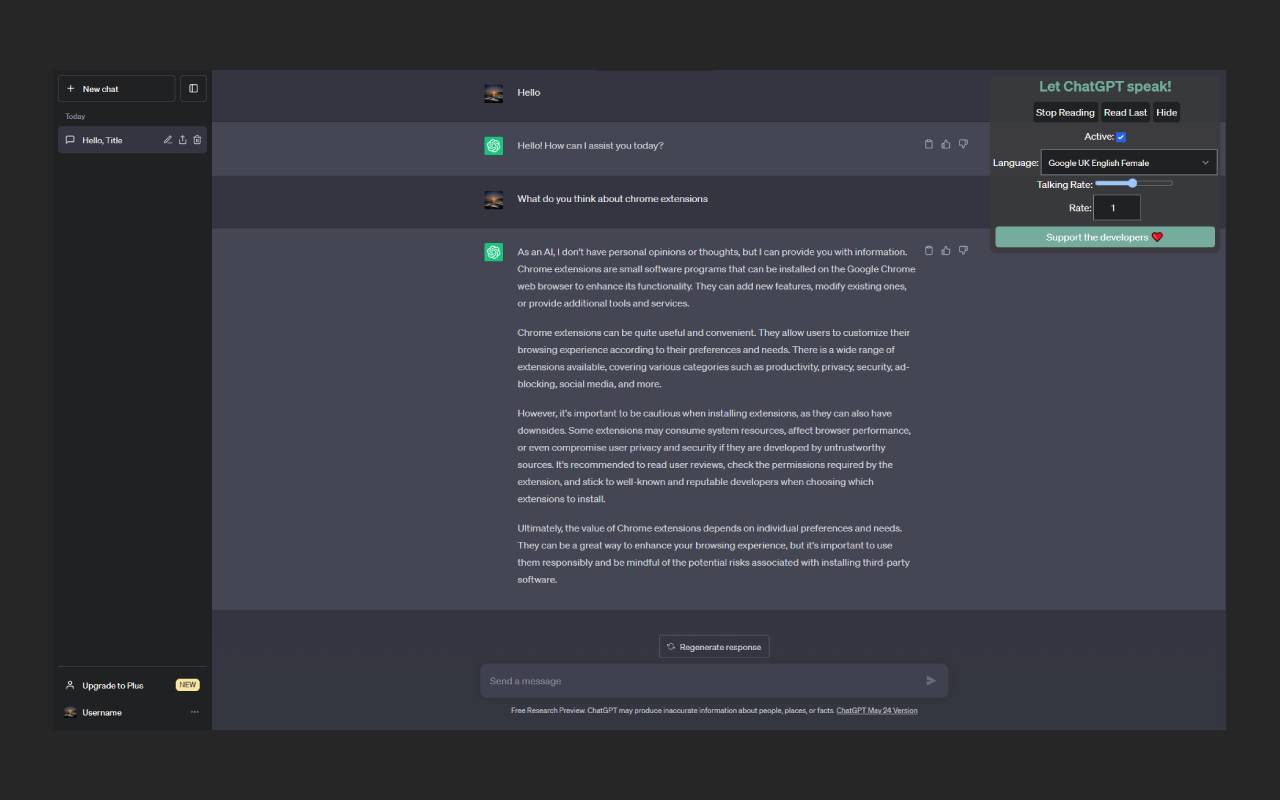Select the 'Hello, Title' conversation
Viewport: 1280px width, 800px height.
click(x=132, y=140)
